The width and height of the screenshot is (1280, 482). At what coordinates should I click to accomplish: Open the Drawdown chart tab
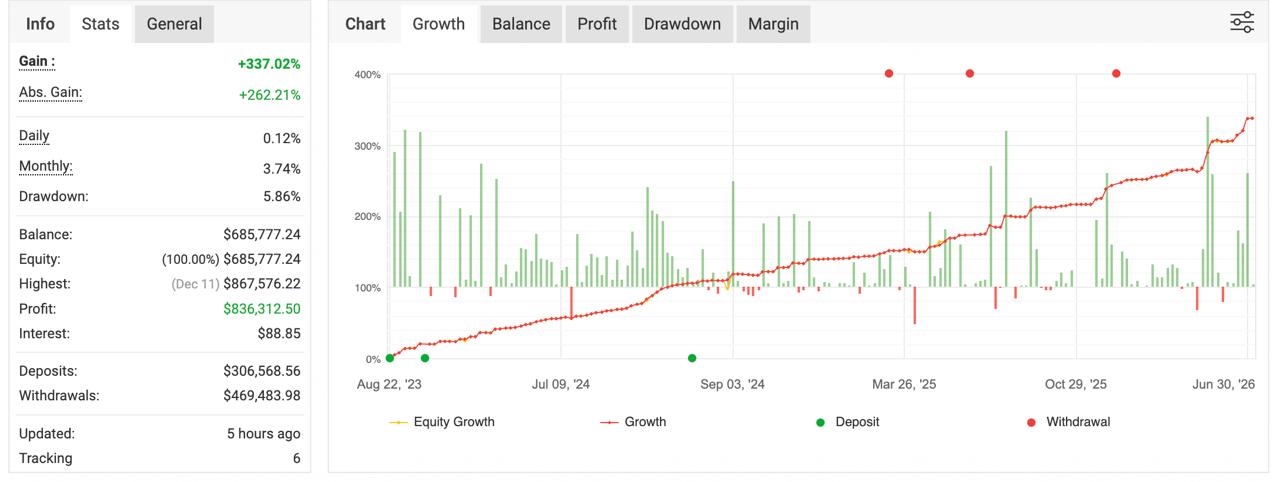coord(682,24)
